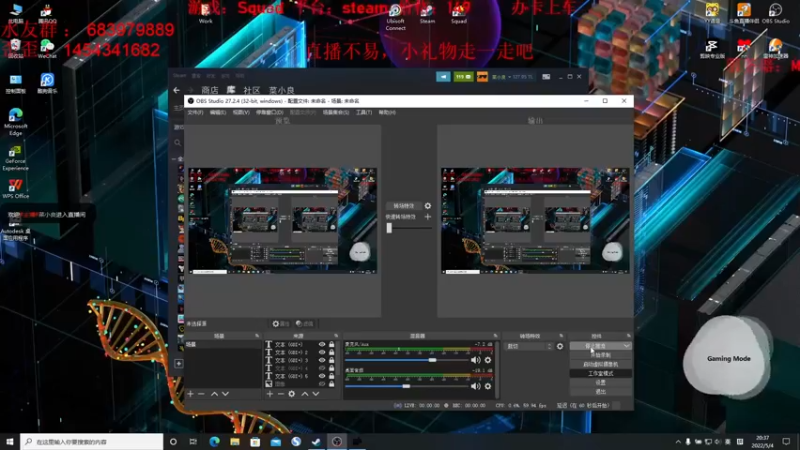Move the selected source down in Sources
The width and height of the screenshot is (800, 450).
coord(316,394)
